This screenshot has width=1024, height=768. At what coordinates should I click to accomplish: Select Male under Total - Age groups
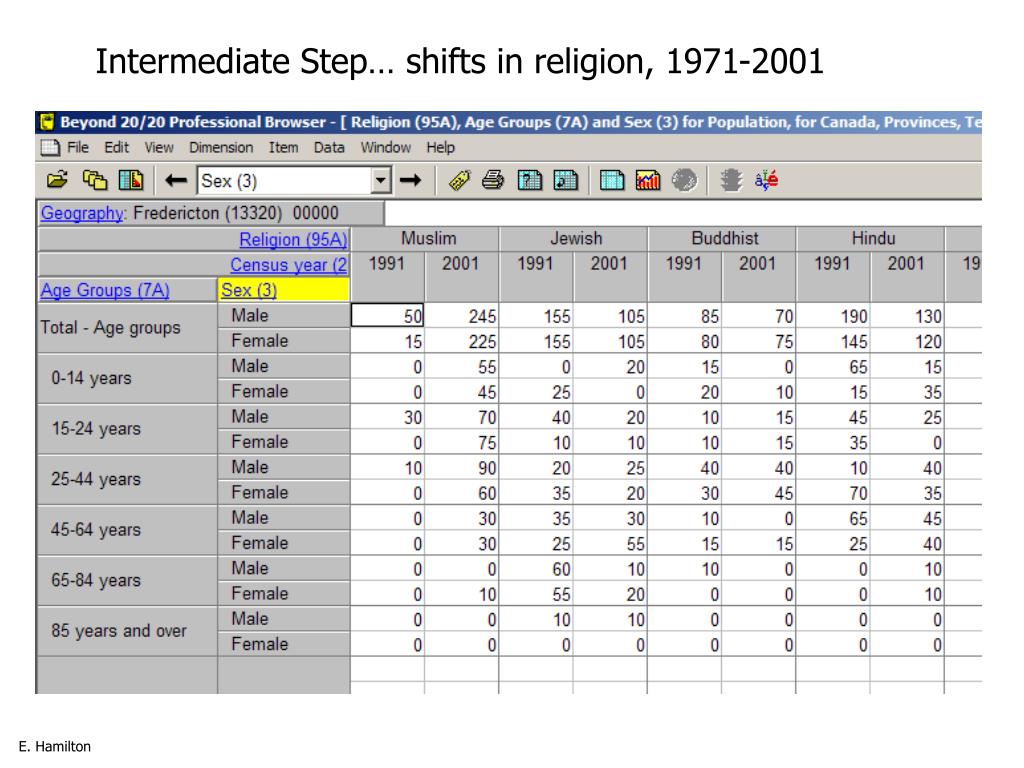pos(283,315)
